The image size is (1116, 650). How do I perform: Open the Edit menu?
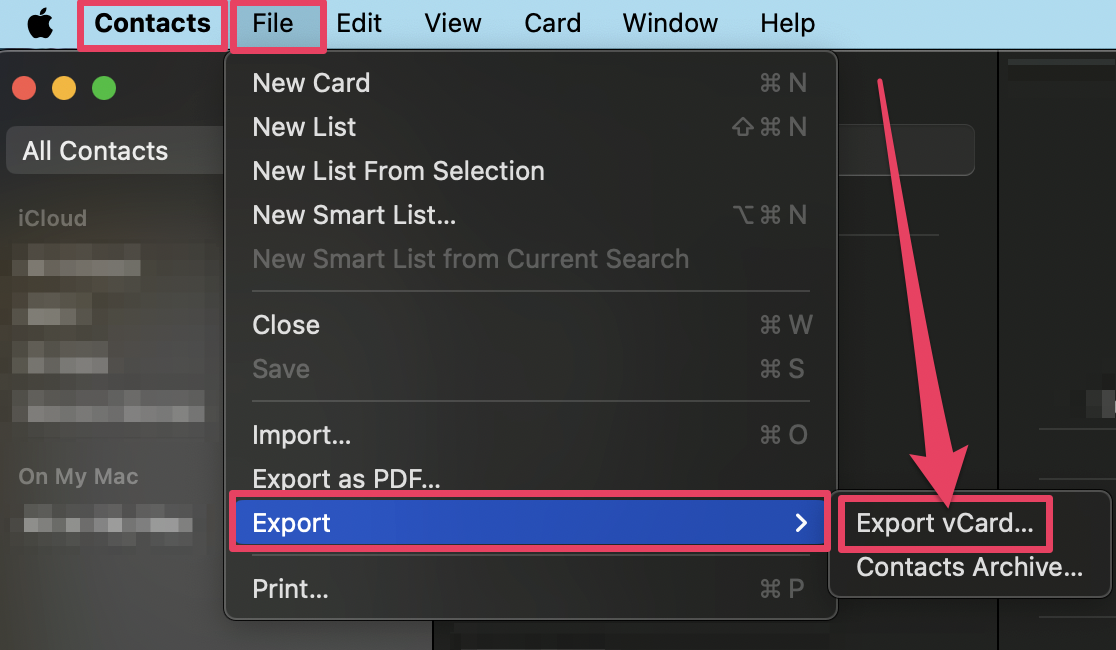point(359,23)
